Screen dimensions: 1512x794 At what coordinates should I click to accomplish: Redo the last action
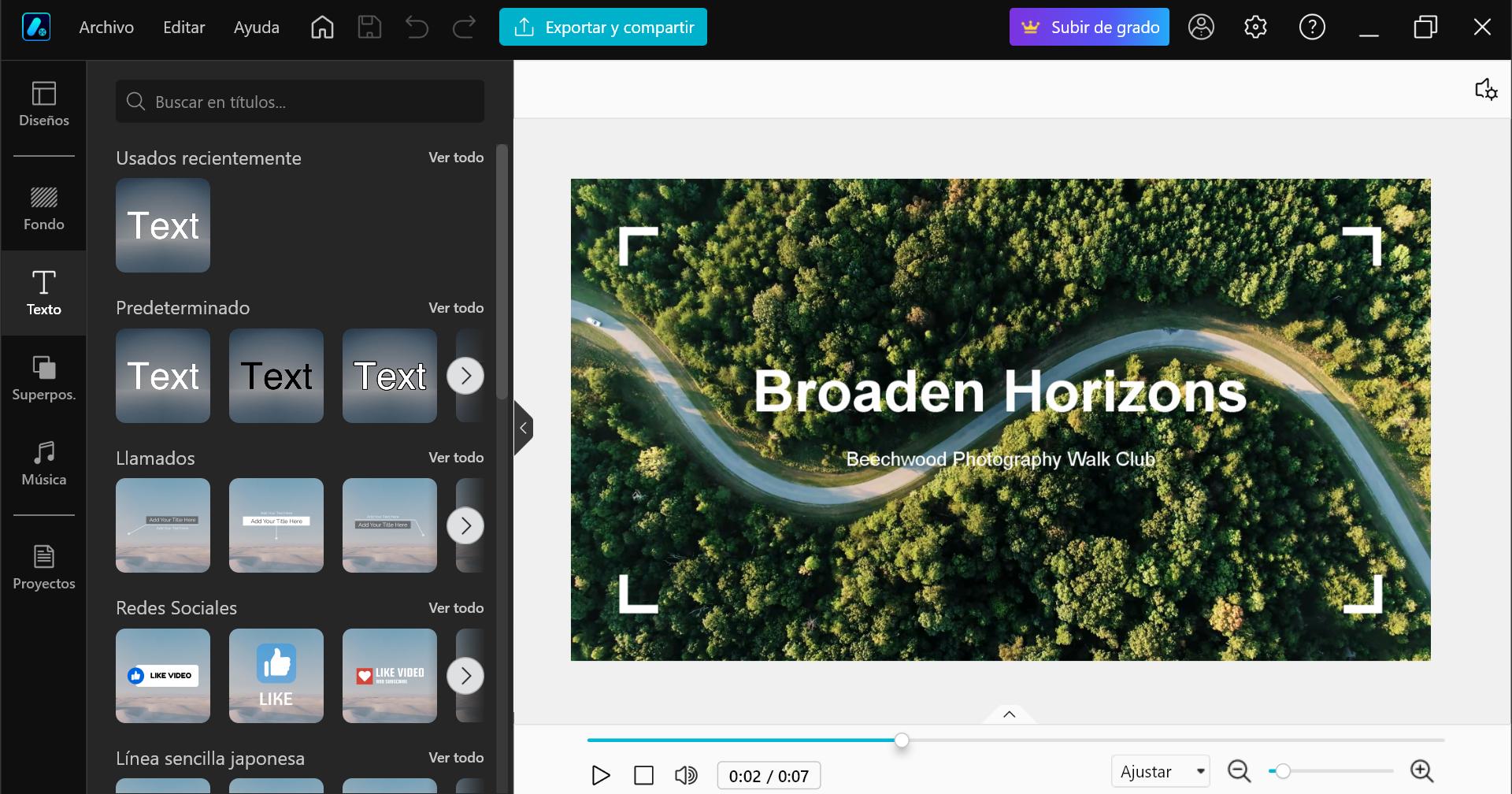464,27
